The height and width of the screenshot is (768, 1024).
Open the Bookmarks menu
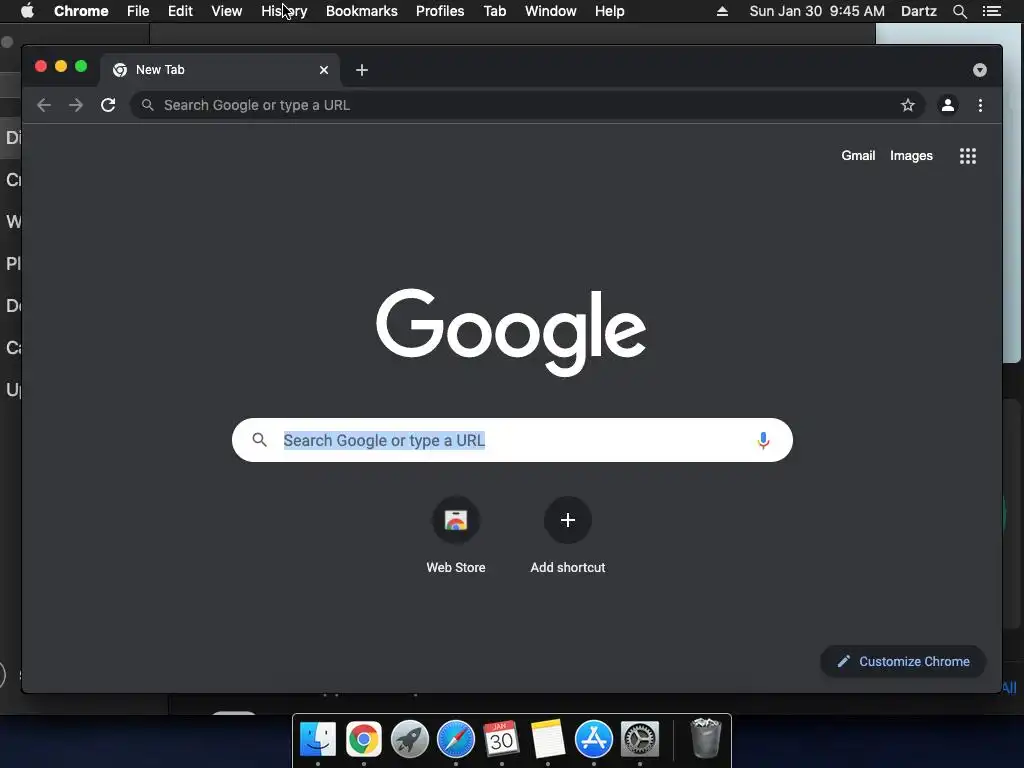point(361,11)
